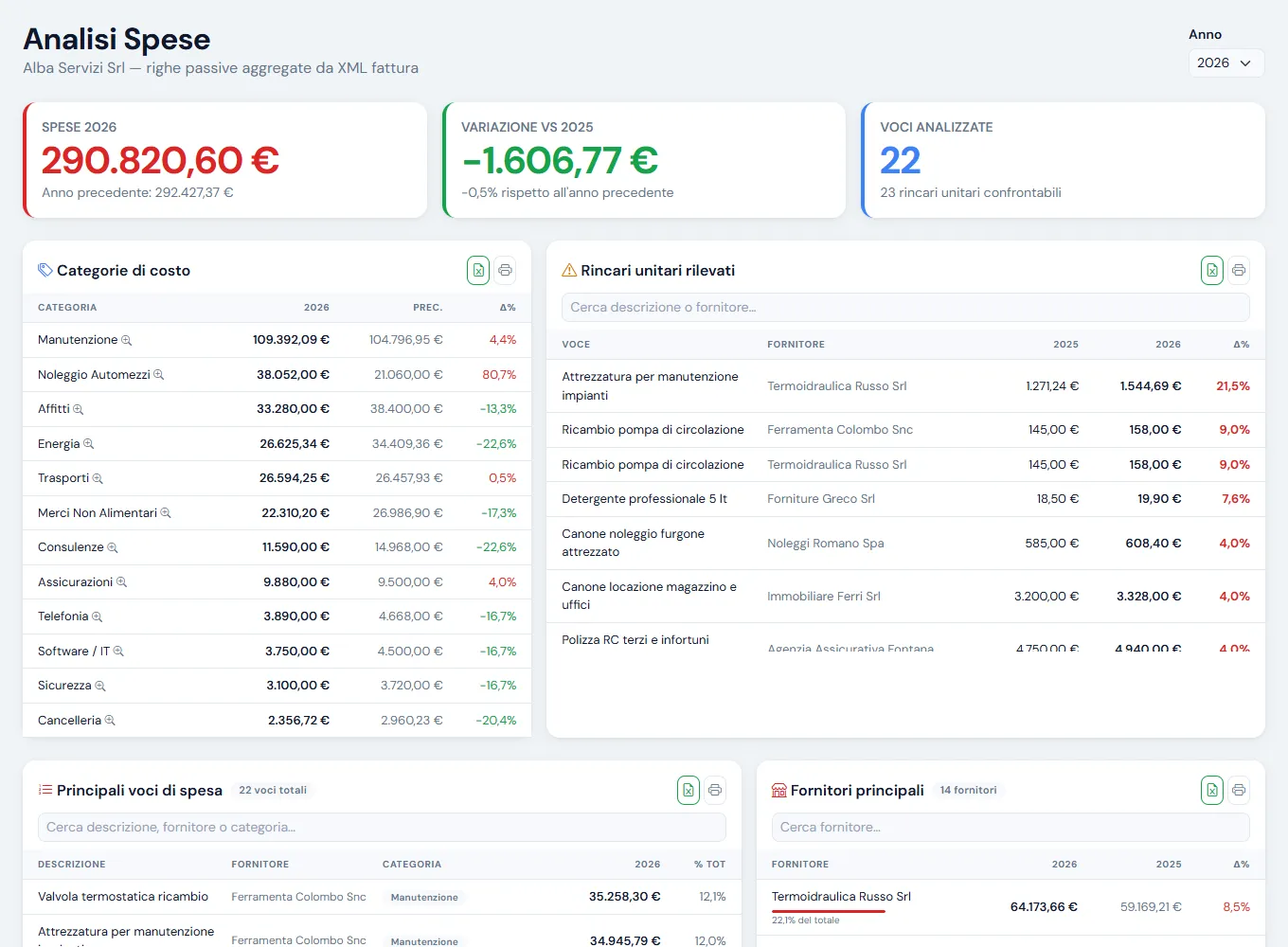The image size is (1288, 947).
Task: Open Trasporti category detail magnifier
Action: (98, 478)
